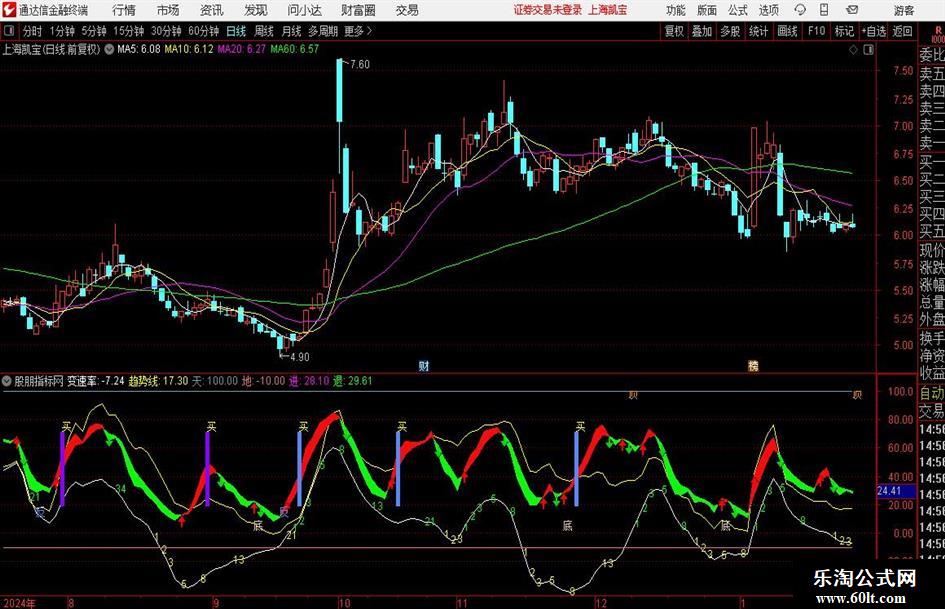Click the 统计 statistics button
The width and height of the screenshot is (945, 609).
pos(758,31)
